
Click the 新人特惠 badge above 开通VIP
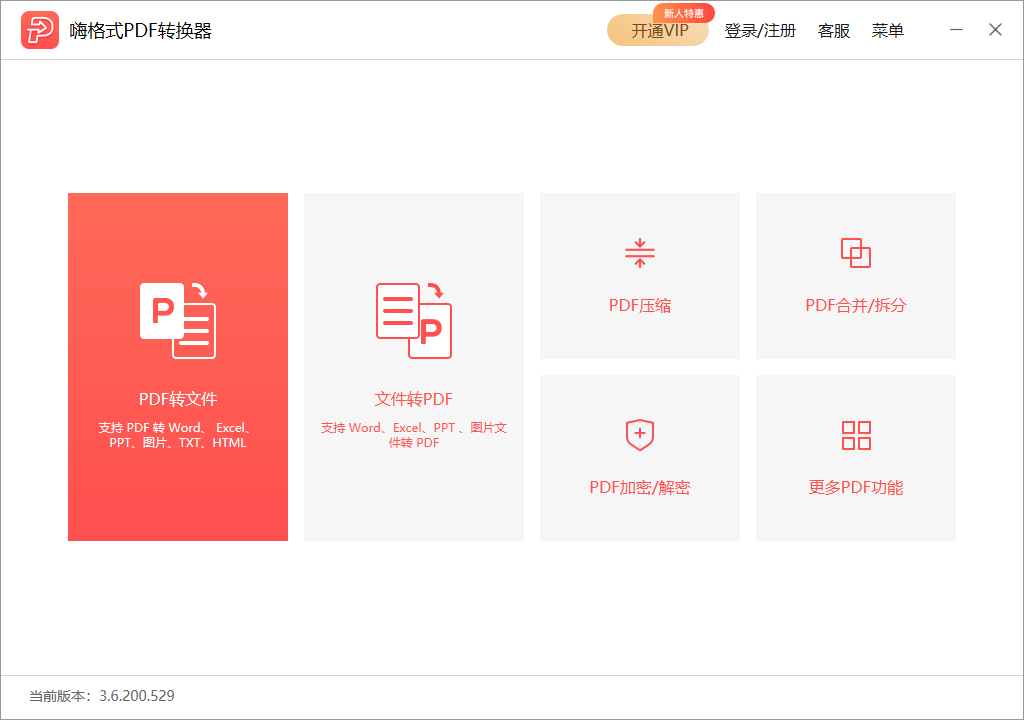pyautogui.click(x=684, y=13)
